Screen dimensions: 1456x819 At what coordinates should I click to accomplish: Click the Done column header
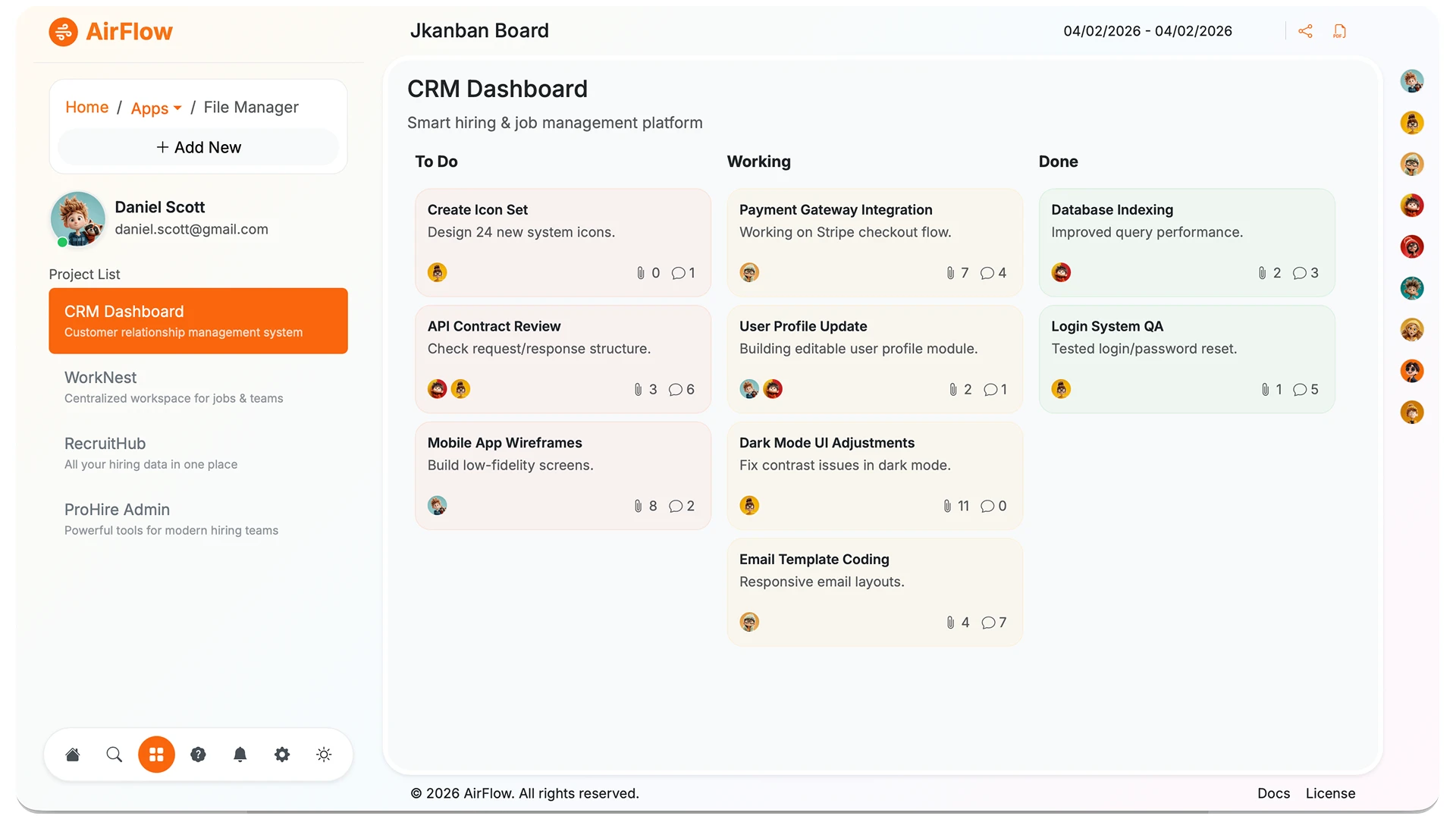[1058, 162]
